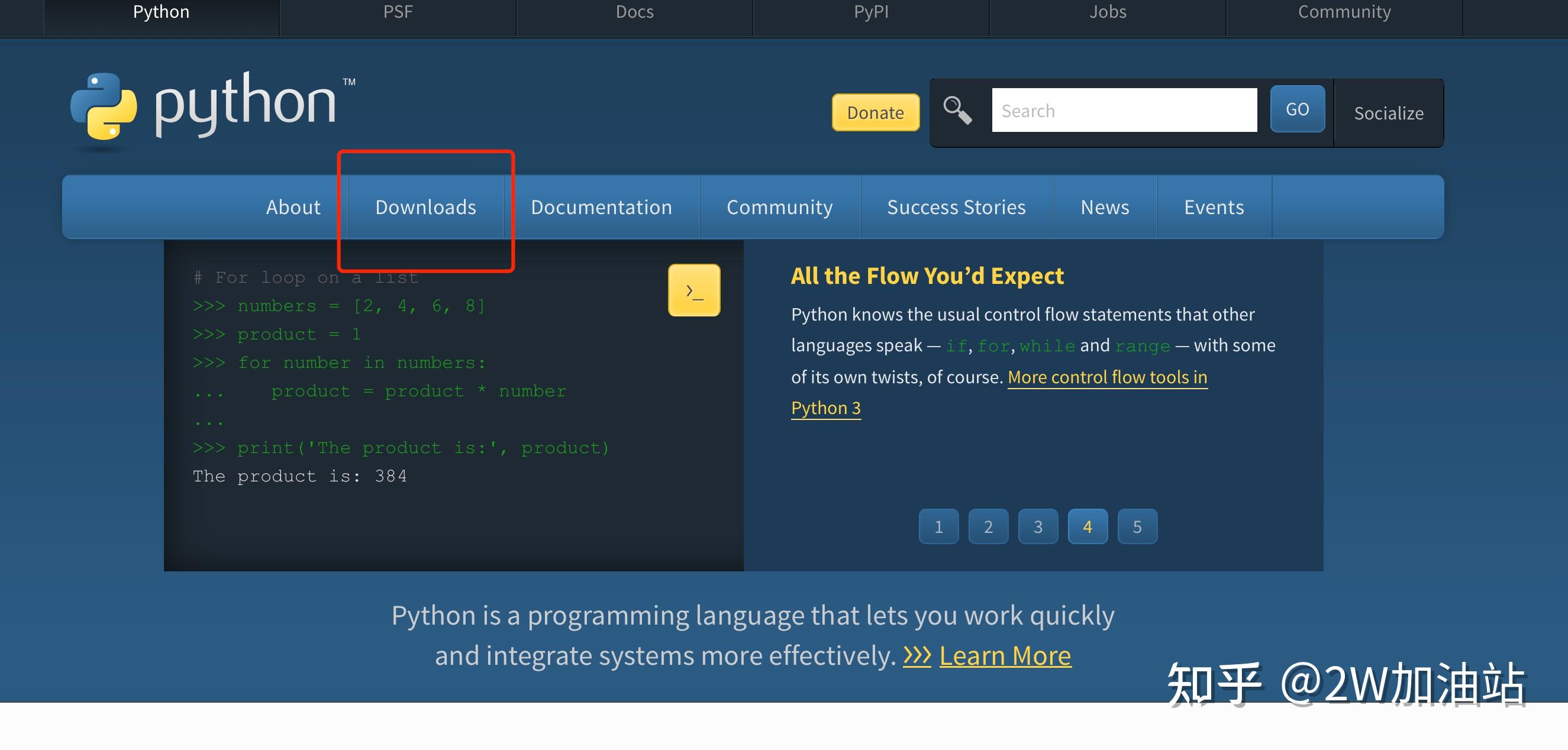
Task: Open the Docs top tab
Action: (x=634, y=12)
